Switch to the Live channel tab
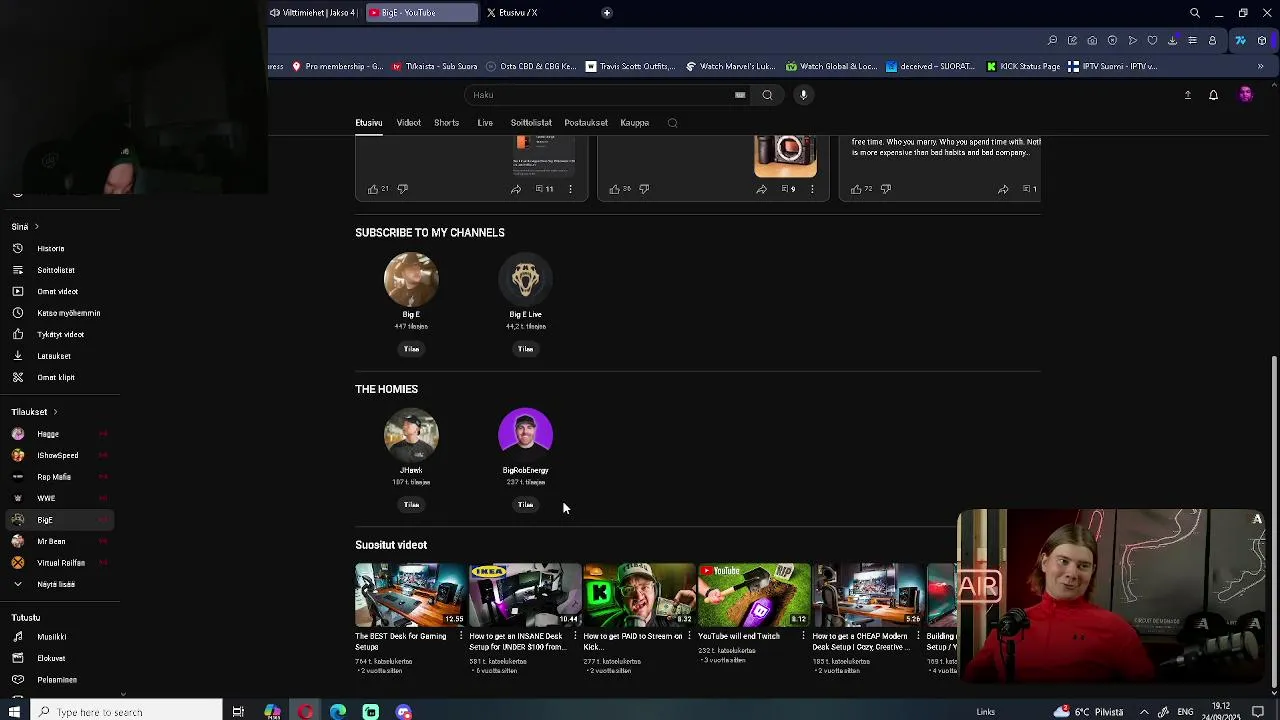This screenshot has height=720, width=1280. pos(485,123)
